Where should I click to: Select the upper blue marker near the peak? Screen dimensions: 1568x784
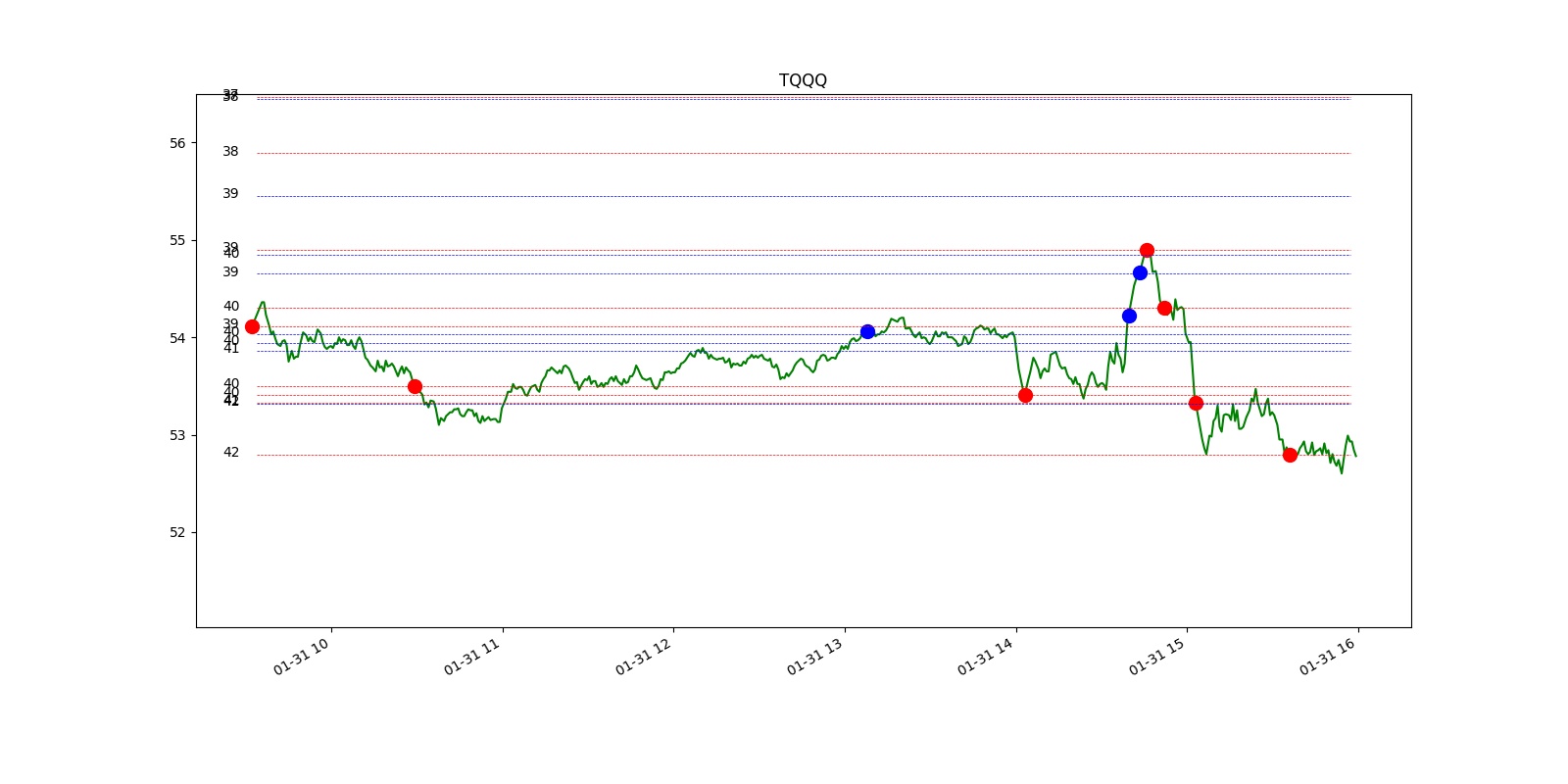click(x=1140, y=272)
